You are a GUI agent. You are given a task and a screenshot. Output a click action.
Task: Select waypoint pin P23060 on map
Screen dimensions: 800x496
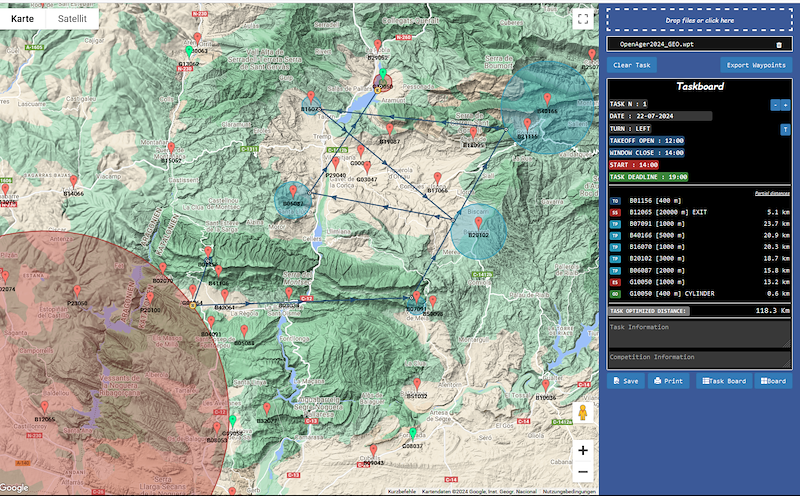[77, 291]
